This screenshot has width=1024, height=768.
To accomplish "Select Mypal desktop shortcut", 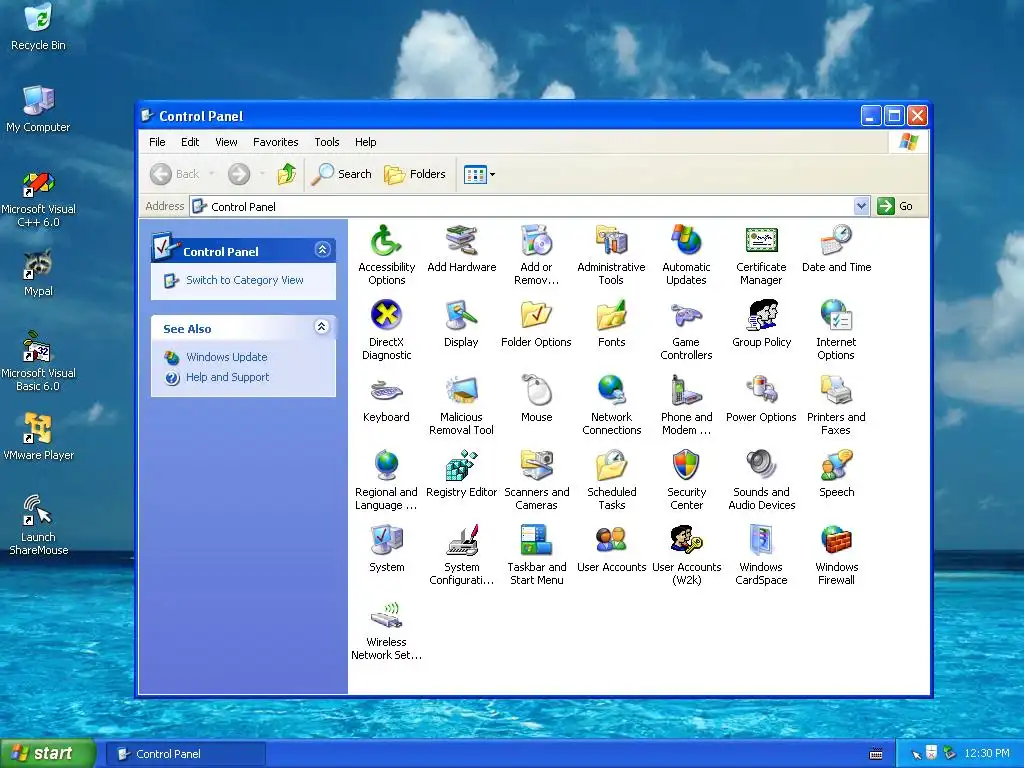I will (x=38, y=273).
